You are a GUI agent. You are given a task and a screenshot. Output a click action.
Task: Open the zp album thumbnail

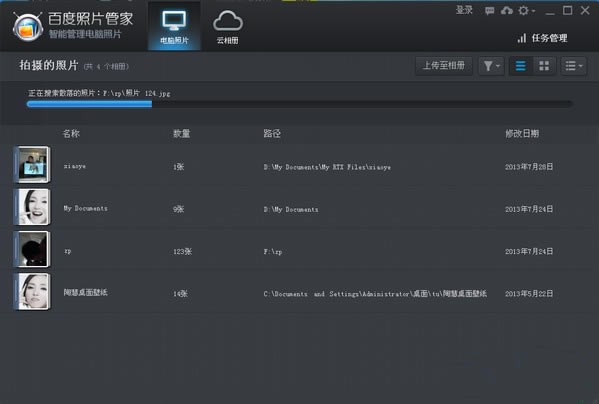pyautogui.click(x=32, y=249)
